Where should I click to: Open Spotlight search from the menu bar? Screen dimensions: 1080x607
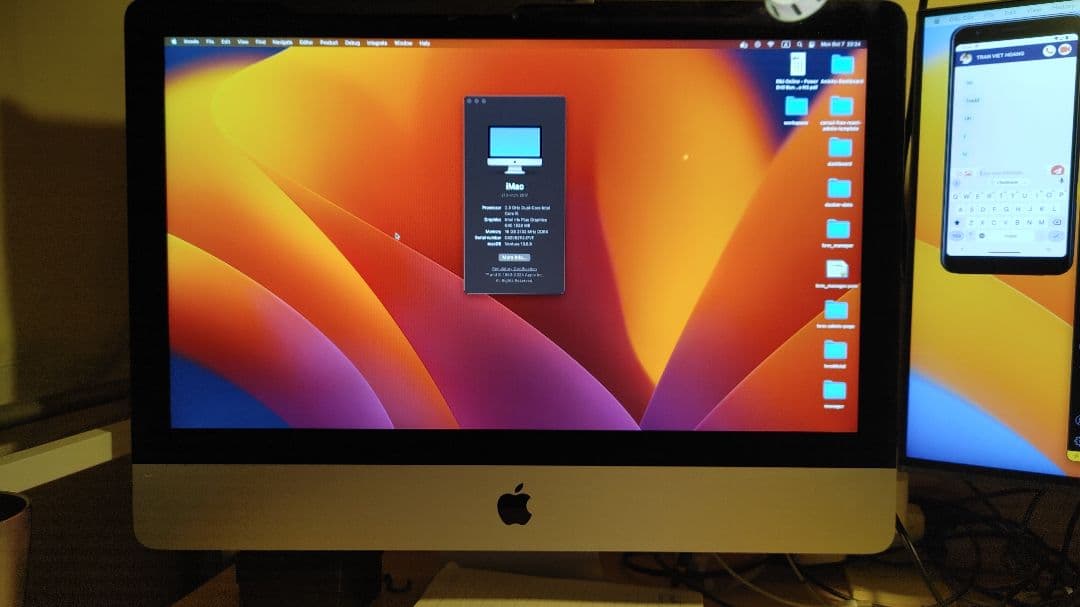[x=800, y=44]
